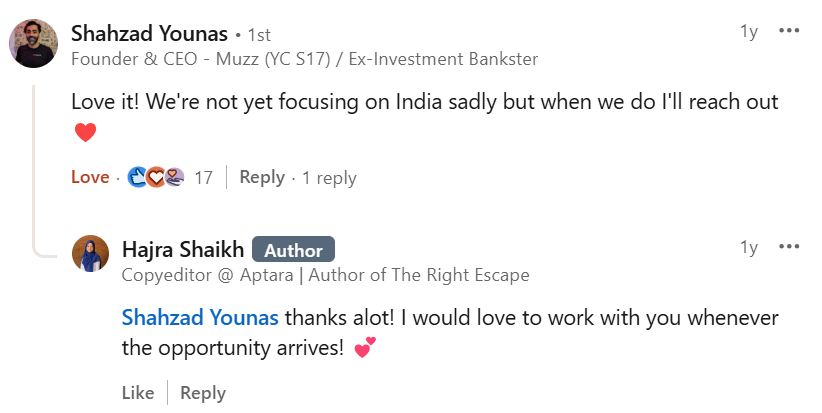Click the purple support reaction icon

[x=175, y=177]
